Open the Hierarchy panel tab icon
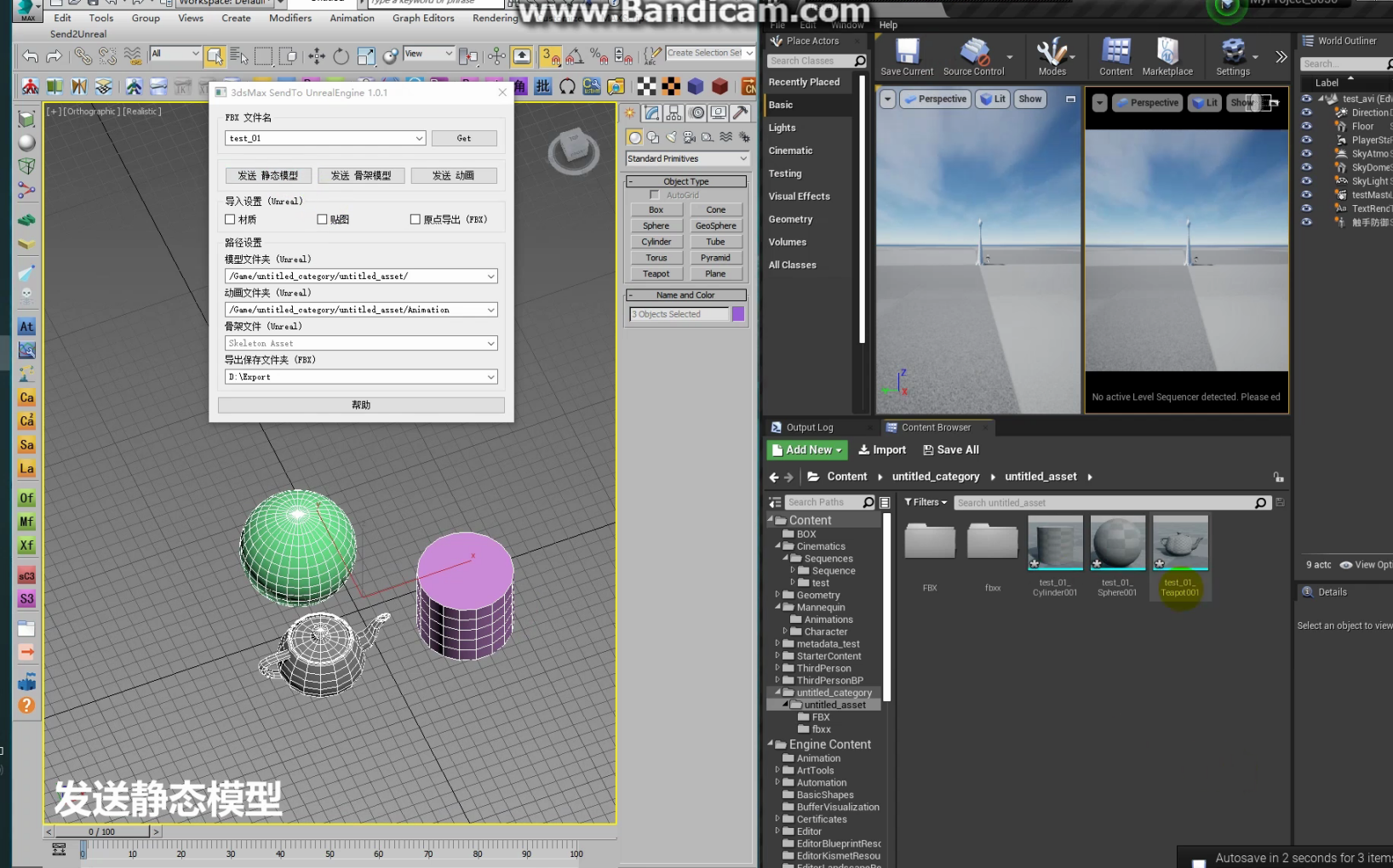The width and height of the screenshot is (1393, 868). point(674,113)
